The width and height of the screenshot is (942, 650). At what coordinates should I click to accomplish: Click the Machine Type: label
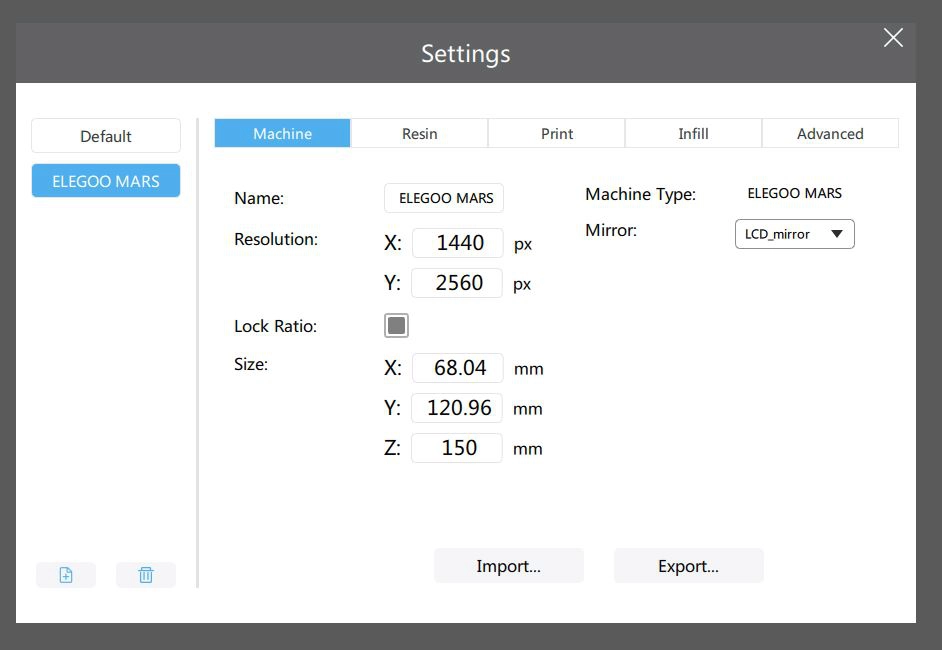point(640,195)
